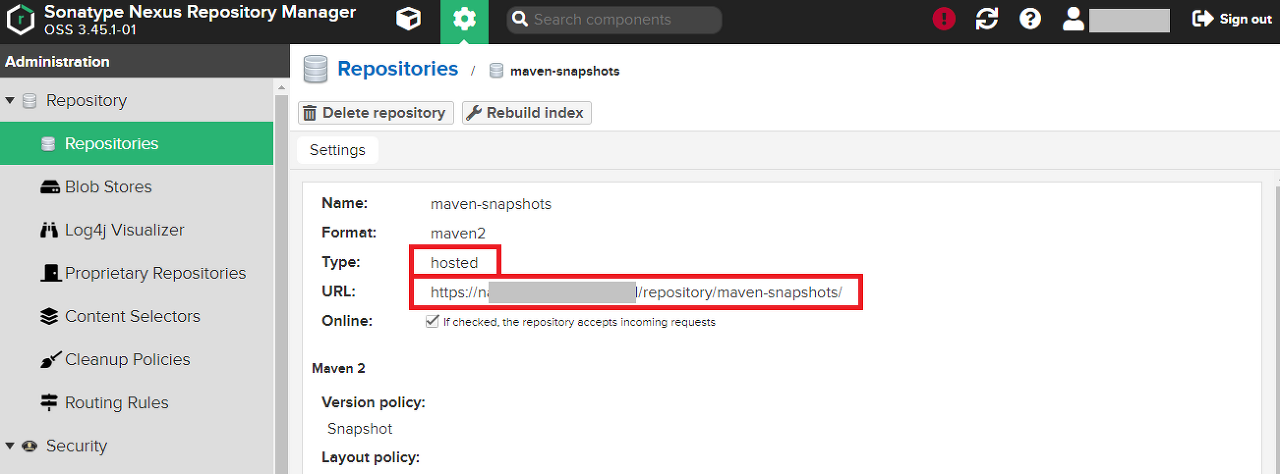Focus the Search components field
Viewport: 1280px width, 474px height.
click(x=614, y=20)
